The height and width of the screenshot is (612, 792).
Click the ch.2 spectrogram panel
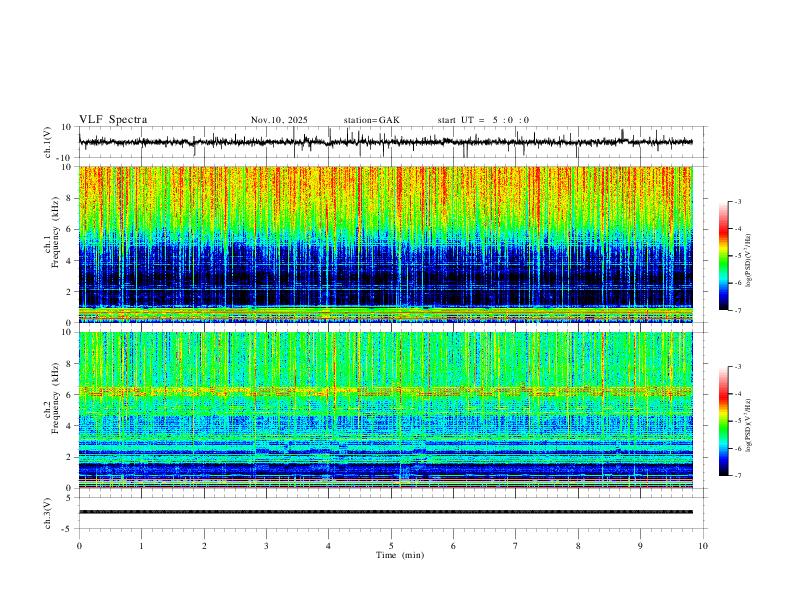pyautogui.click(x=385, y=410)
